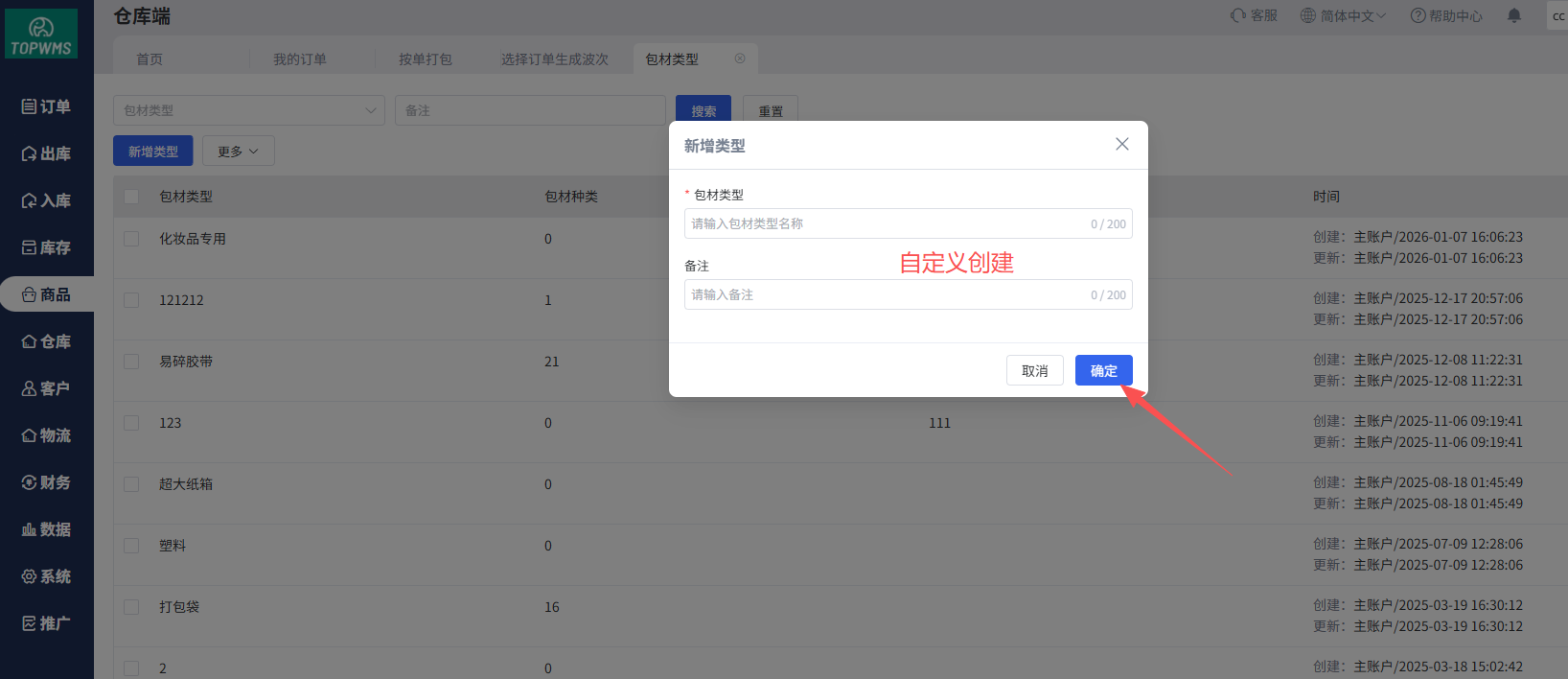
Task: Open the 财务 finance sidebar icon
Action: click(x=30, y=482)
